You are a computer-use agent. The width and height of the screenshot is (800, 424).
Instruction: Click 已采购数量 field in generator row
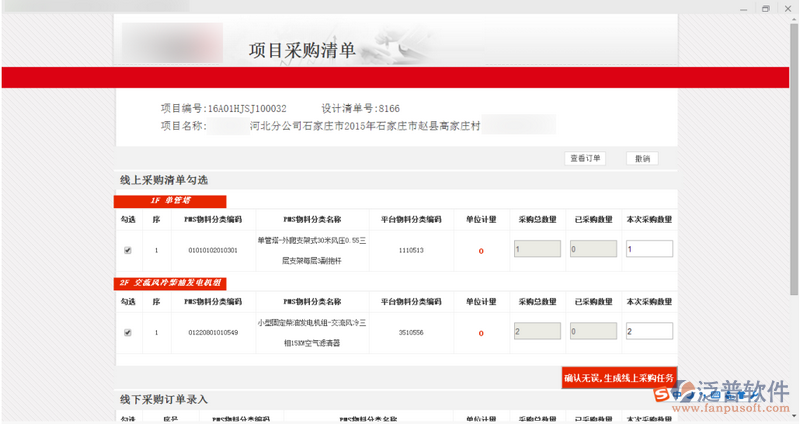(x=593, y=332)
